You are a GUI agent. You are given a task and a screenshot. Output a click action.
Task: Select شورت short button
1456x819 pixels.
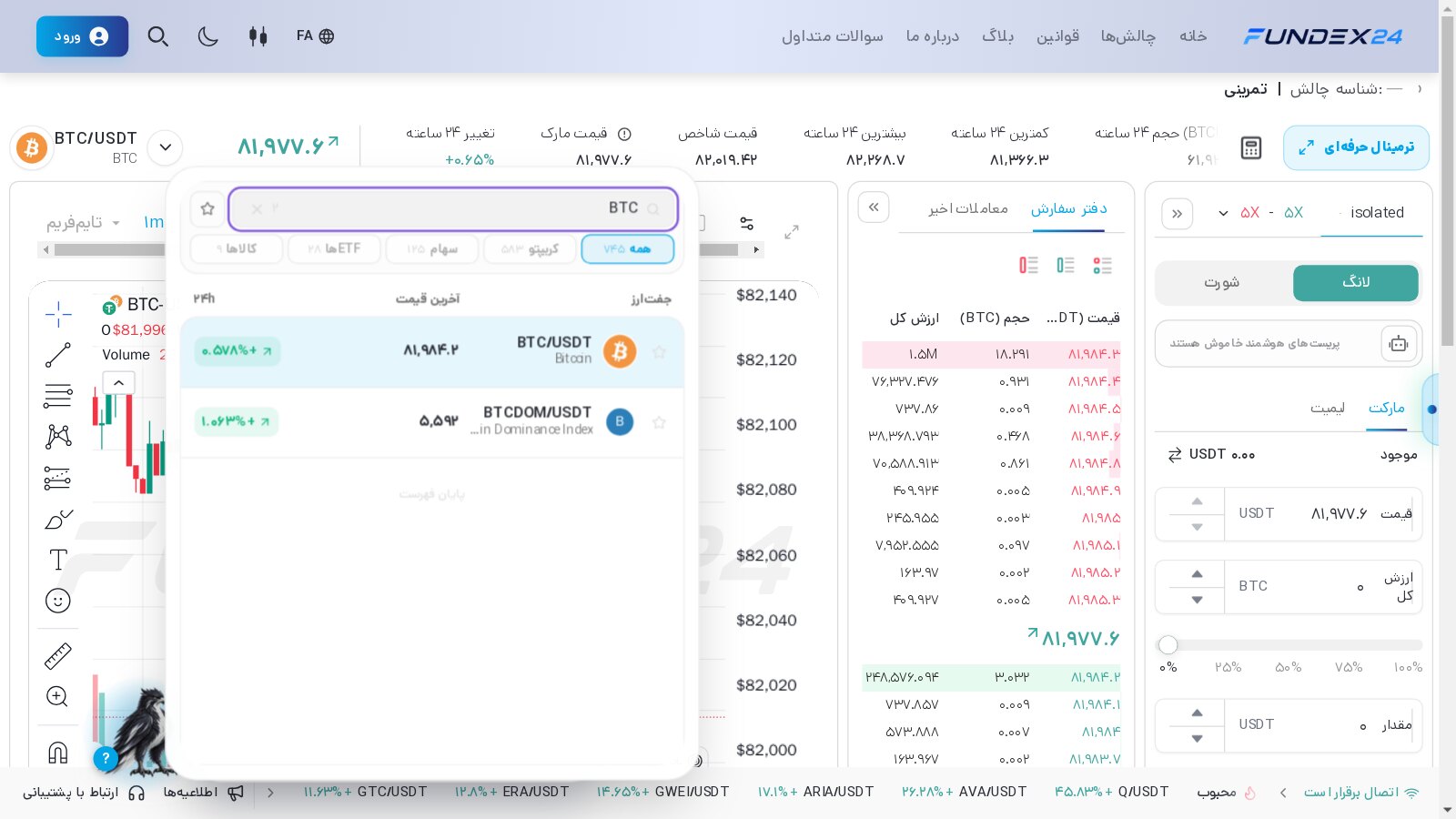[x=1221, y=283]
